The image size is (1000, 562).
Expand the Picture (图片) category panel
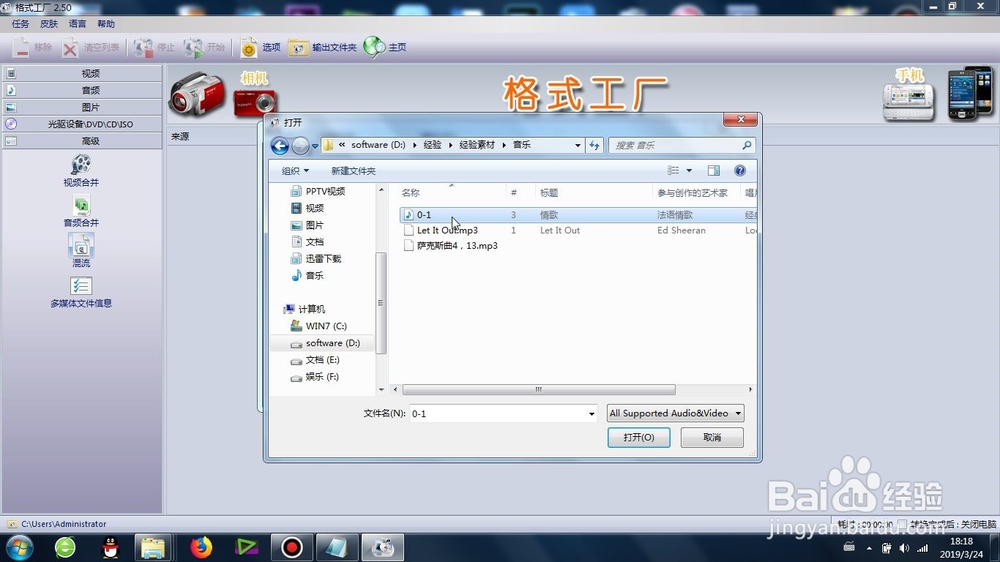click(82, 107)
